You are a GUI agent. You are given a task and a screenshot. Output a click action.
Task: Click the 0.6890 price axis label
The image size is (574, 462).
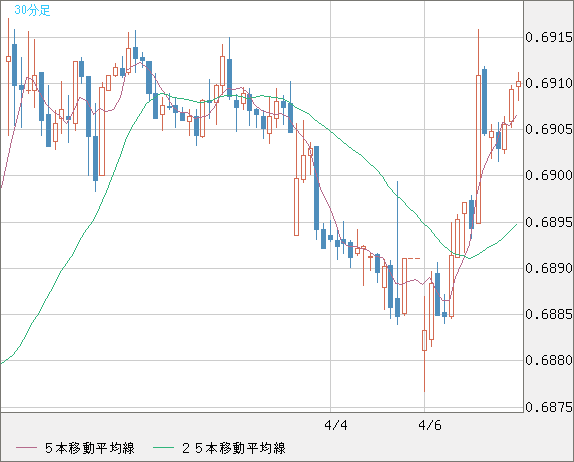tap(549, 268)
